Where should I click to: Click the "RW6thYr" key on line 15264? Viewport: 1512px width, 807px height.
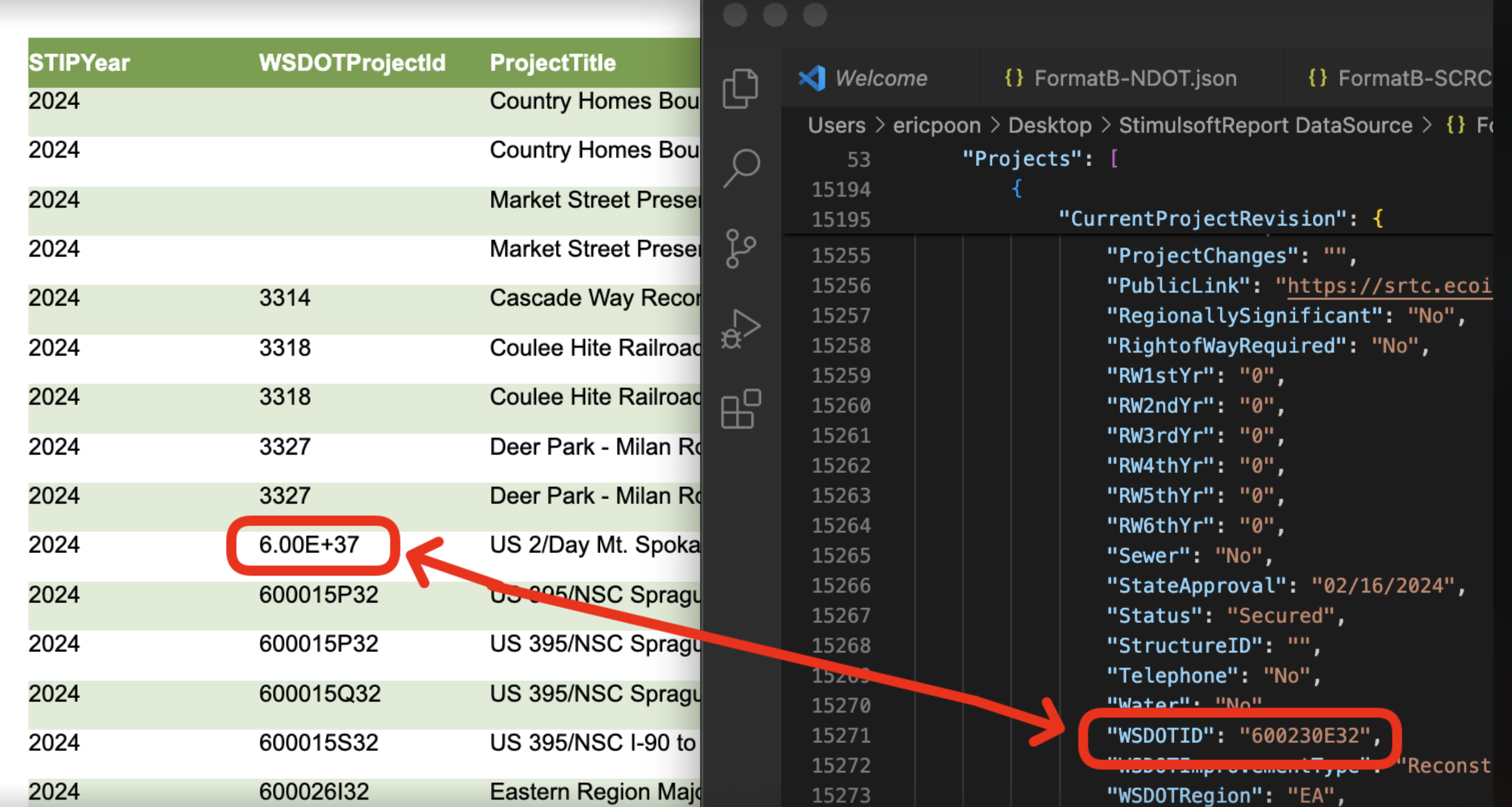pos(1160,525)
